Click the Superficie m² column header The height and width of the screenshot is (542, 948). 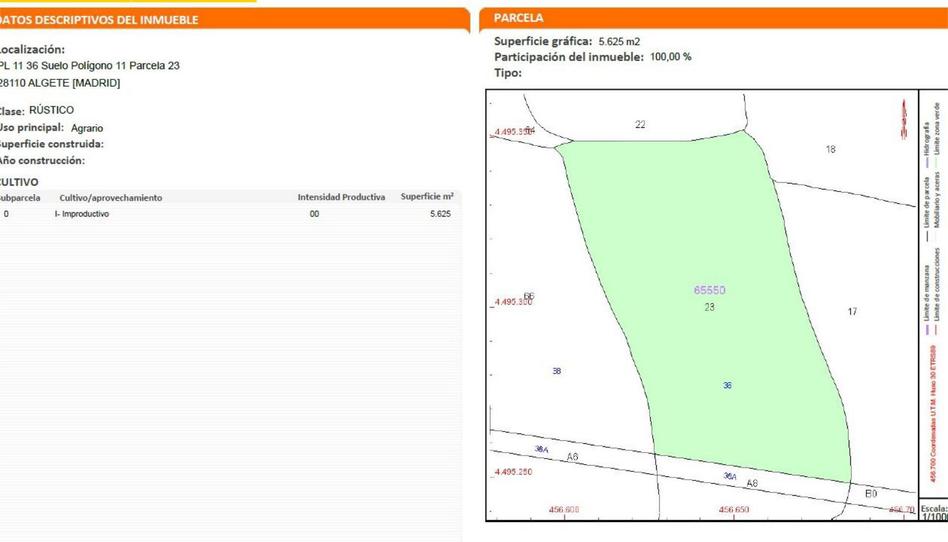coord(427,197)
